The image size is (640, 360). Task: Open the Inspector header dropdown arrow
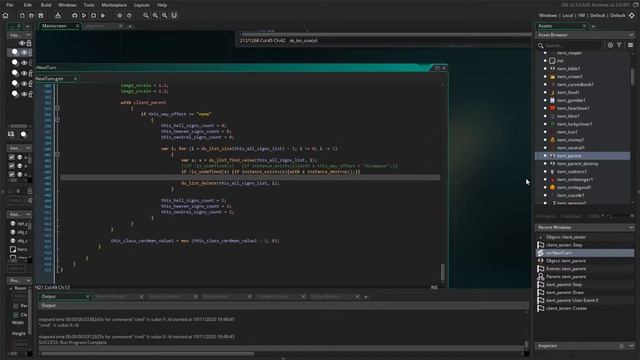coord(631,346)
